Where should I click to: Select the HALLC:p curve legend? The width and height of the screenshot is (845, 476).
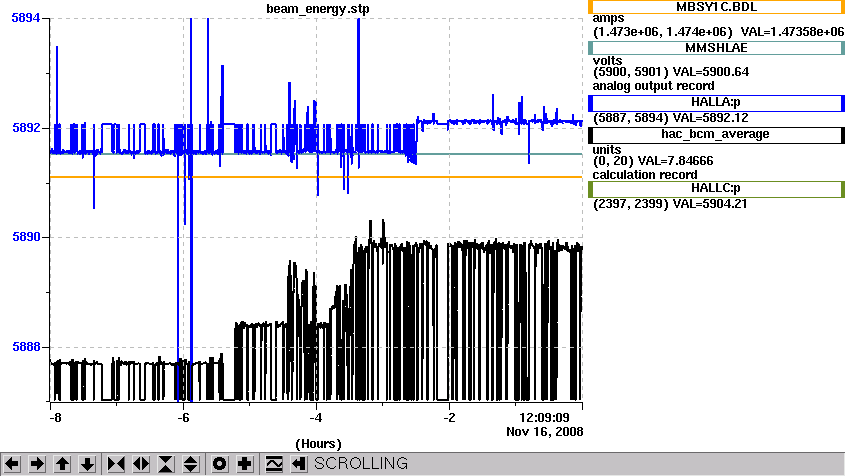716,189
